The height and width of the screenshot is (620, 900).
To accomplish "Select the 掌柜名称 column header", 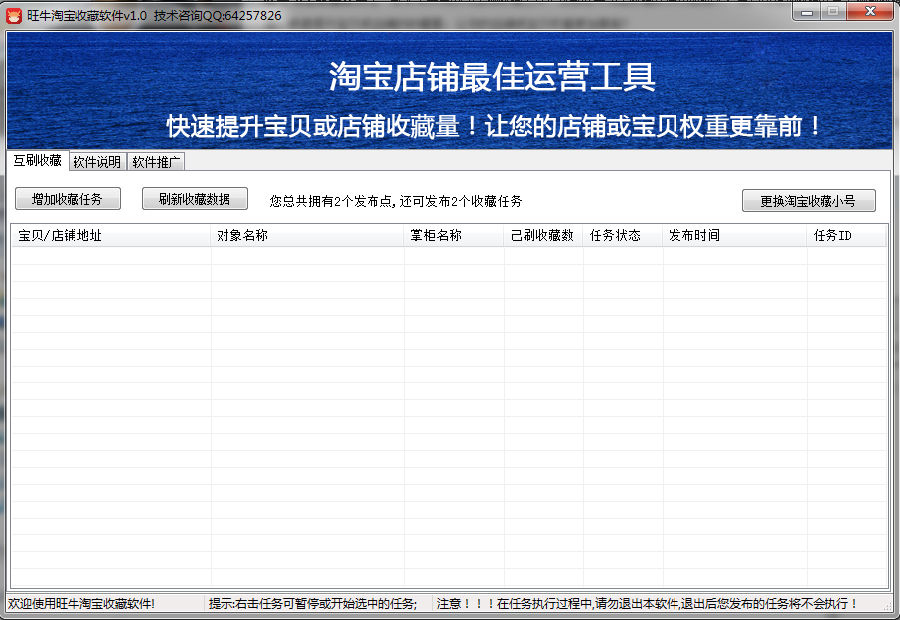I will pyautogui.click(x=454, y=236).
